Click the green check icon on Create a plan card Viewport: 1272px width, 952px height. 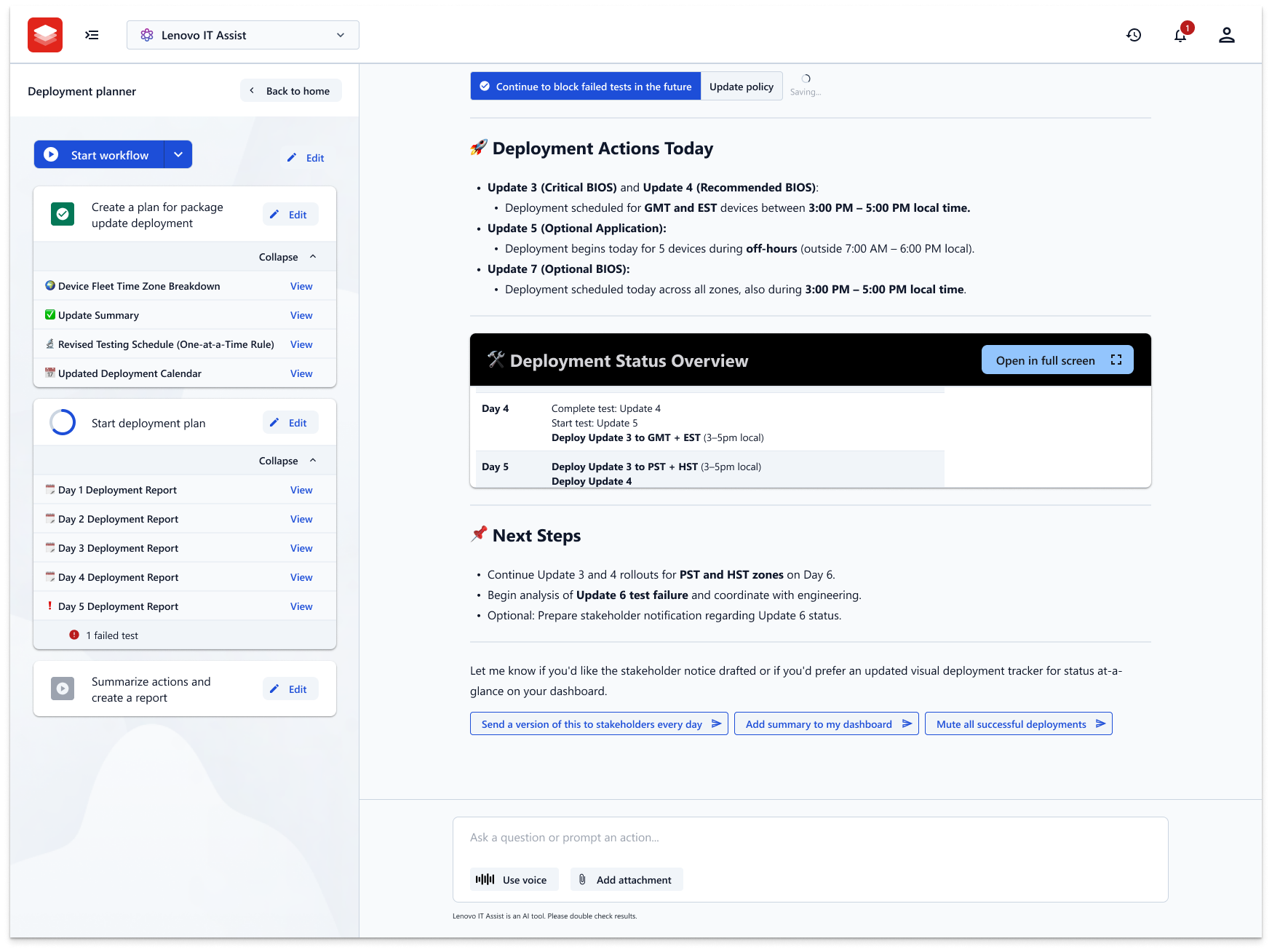pyautogui.click(x=63, y=214)
